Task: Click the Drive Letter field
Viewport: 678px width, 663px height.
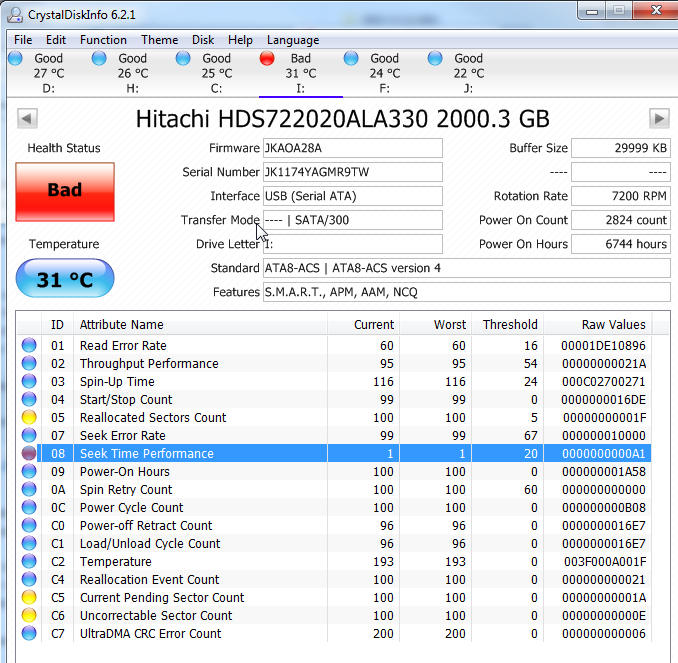Action: [x=352, y=244]
